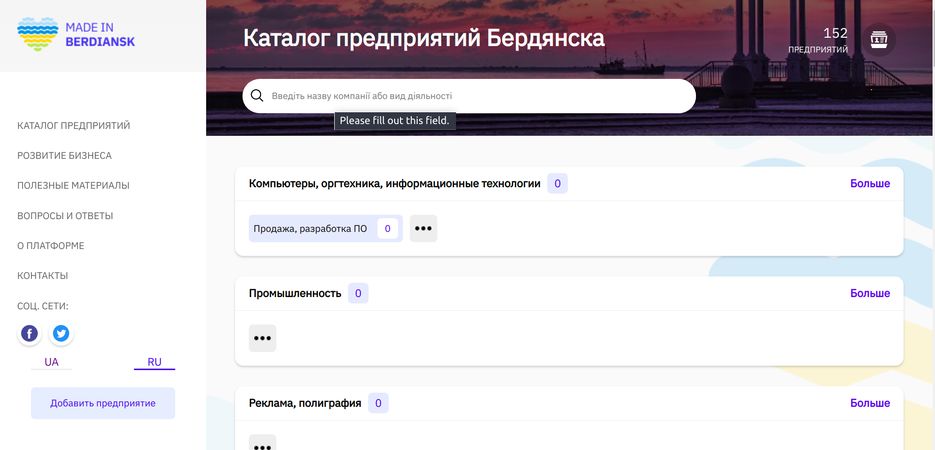This screenshot has height=450, width=935.
Task: Navigate to О платформе
Action: [50, 246]
